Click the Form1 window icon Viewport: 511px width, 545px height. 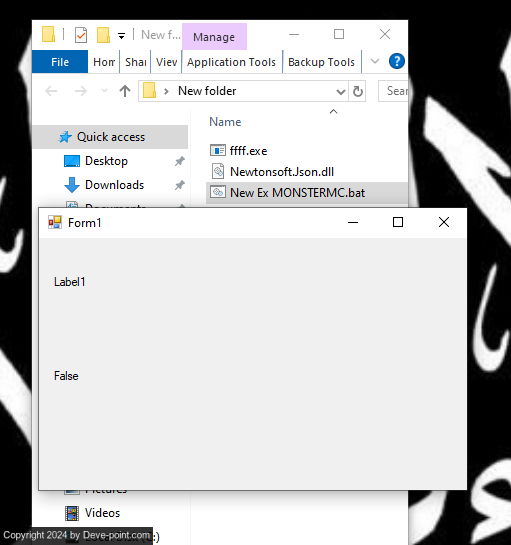pos(55,222)
